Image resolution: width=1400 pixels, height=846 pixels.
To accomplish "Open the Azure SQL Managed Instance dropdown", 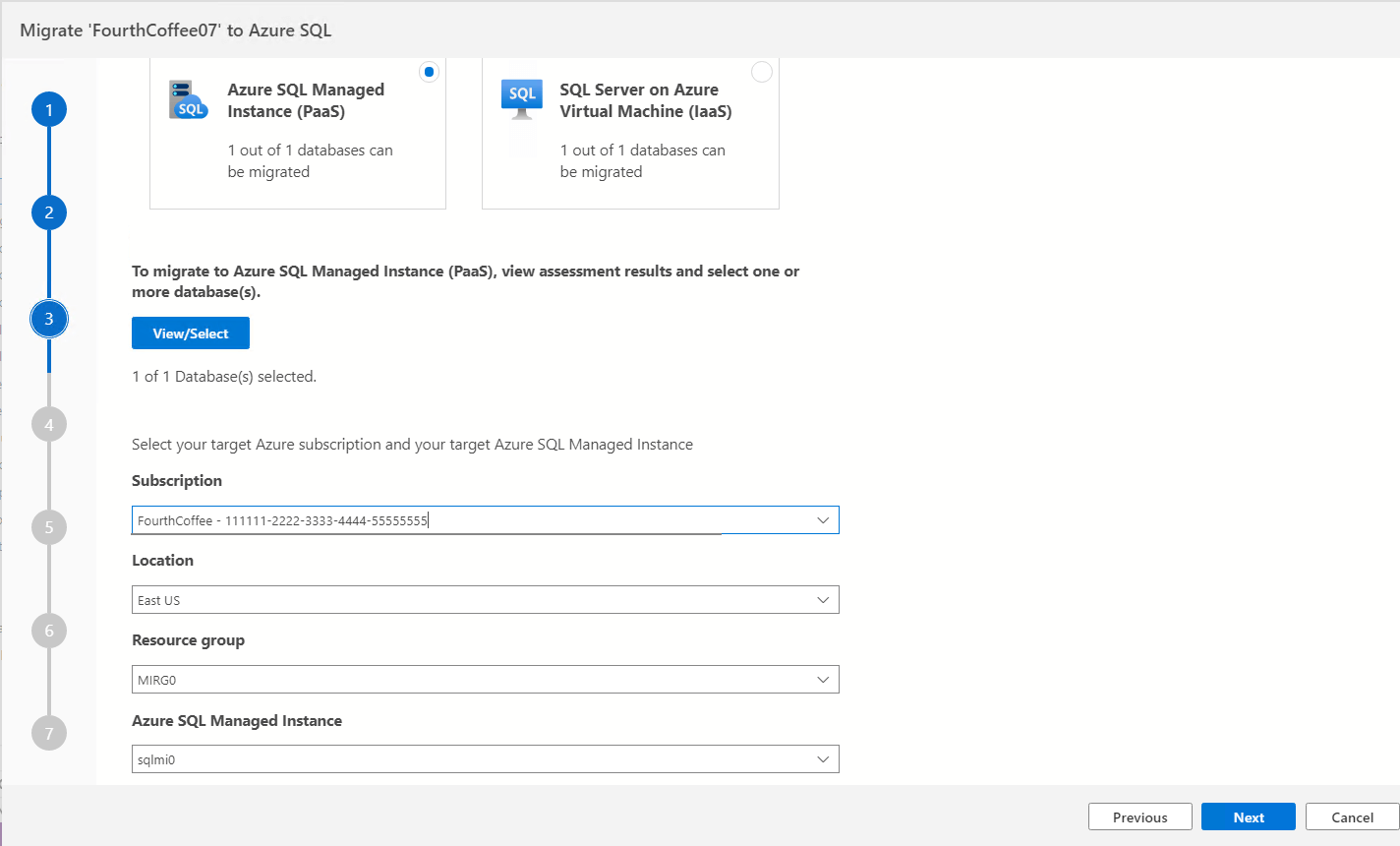I will (823, 759).
